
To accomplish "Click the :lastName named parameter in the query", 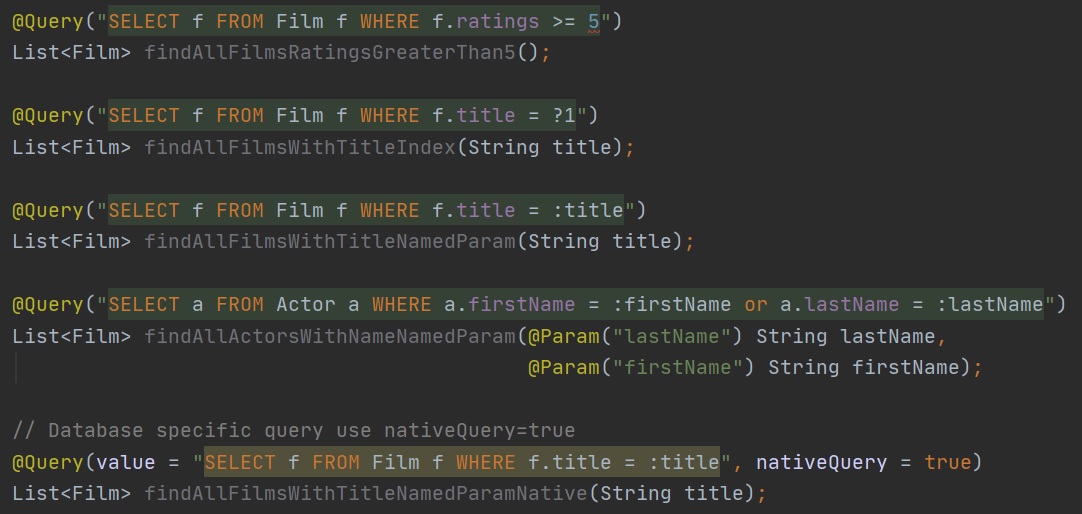I will pyautogui.click(x=990, y=304).
